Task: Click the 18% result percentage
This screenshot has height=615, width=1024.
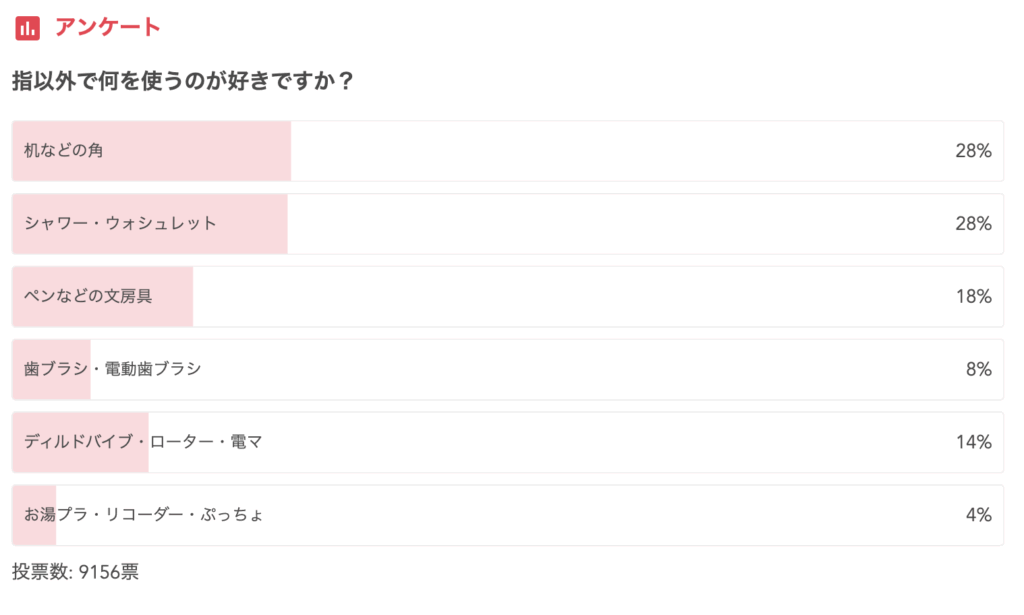Action: click(973, 297)
